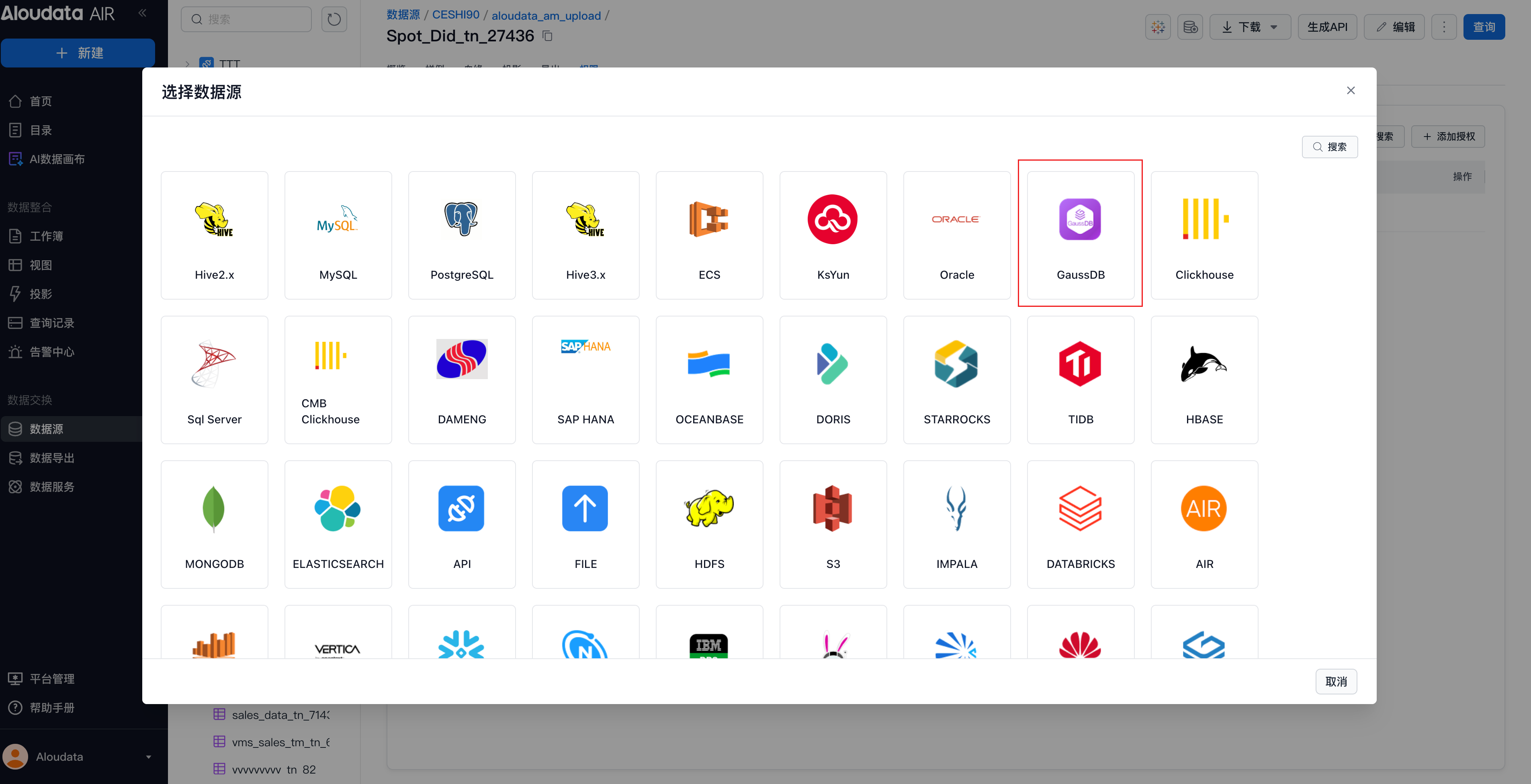1531x784 pixels.
Task: Choose the MySQL data source tile
Action: (x=338, y=235)
